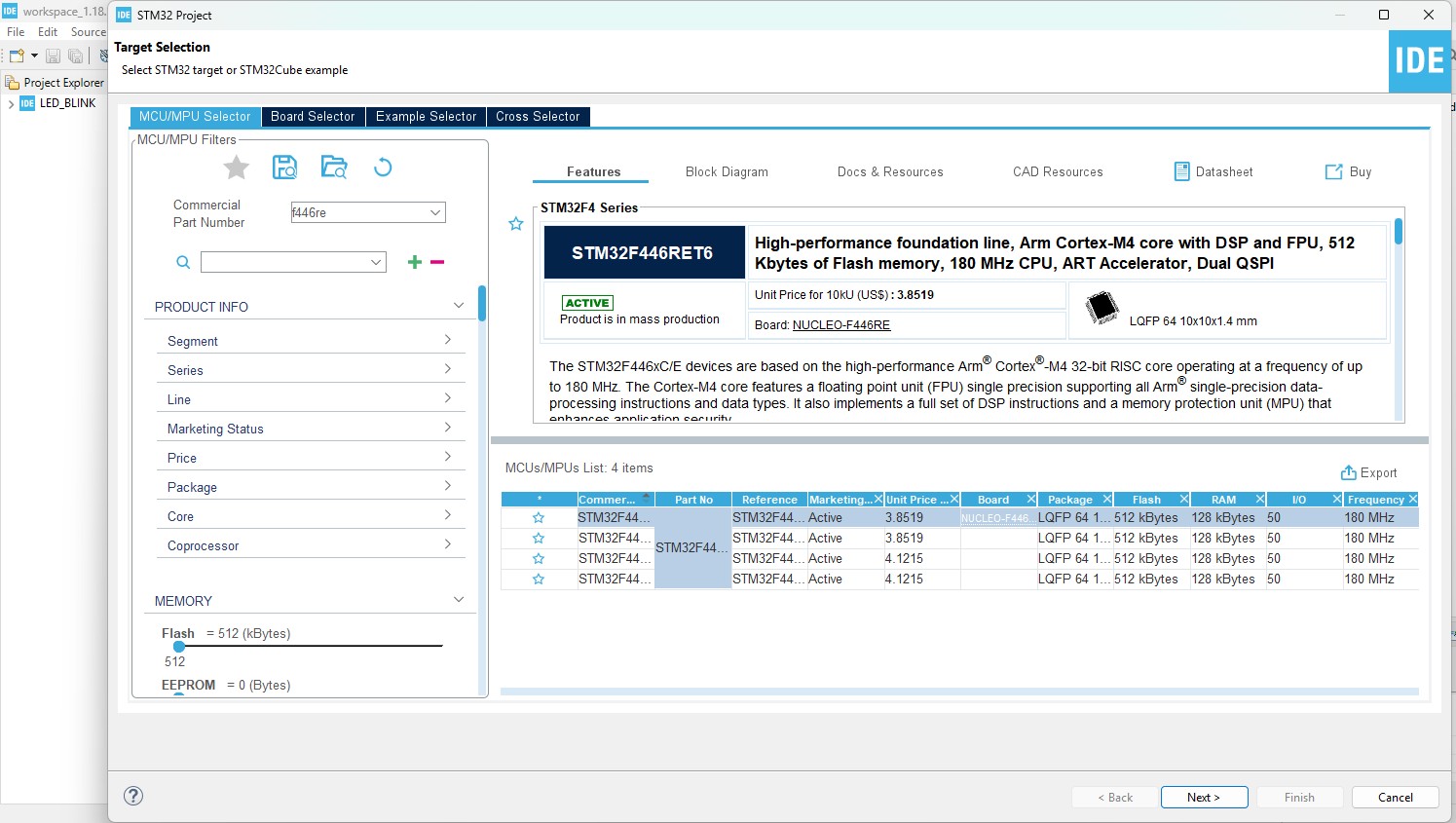Open File menu in workspace window

pyautogui.click(x=16, y=32)
